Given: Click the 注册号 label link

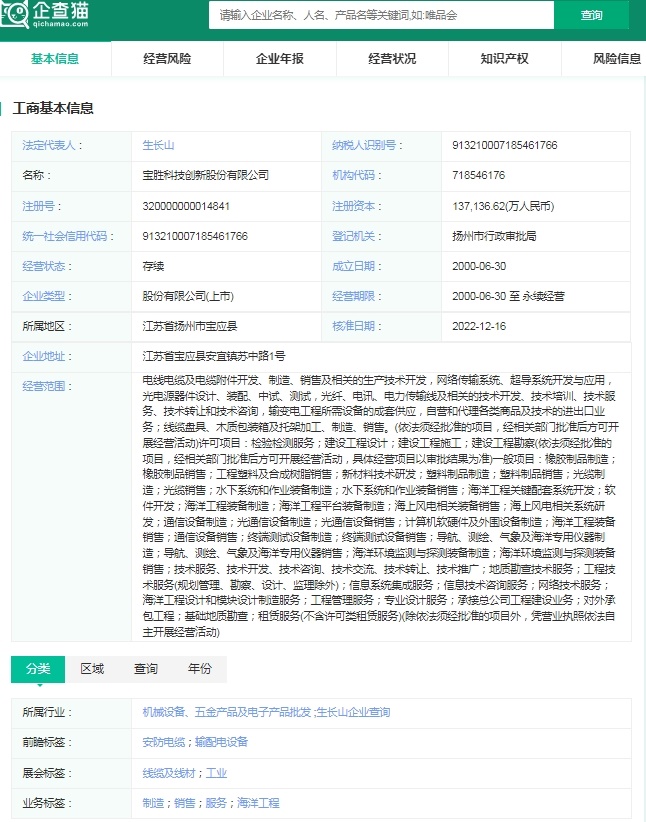Looking at the screenshot, I should [x=38, y=206].
